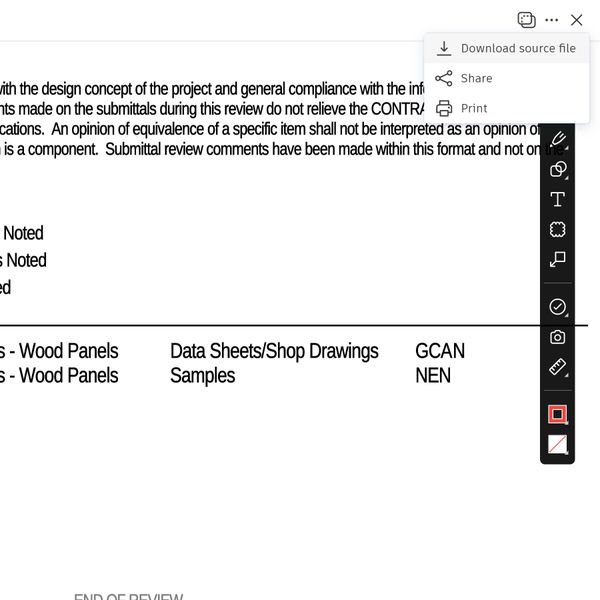Viewport: 600px width, 600px height.
Task: Click the Data Sheets/Shop Drawings text
Action: pyautogui.click(x=274, y=351)
